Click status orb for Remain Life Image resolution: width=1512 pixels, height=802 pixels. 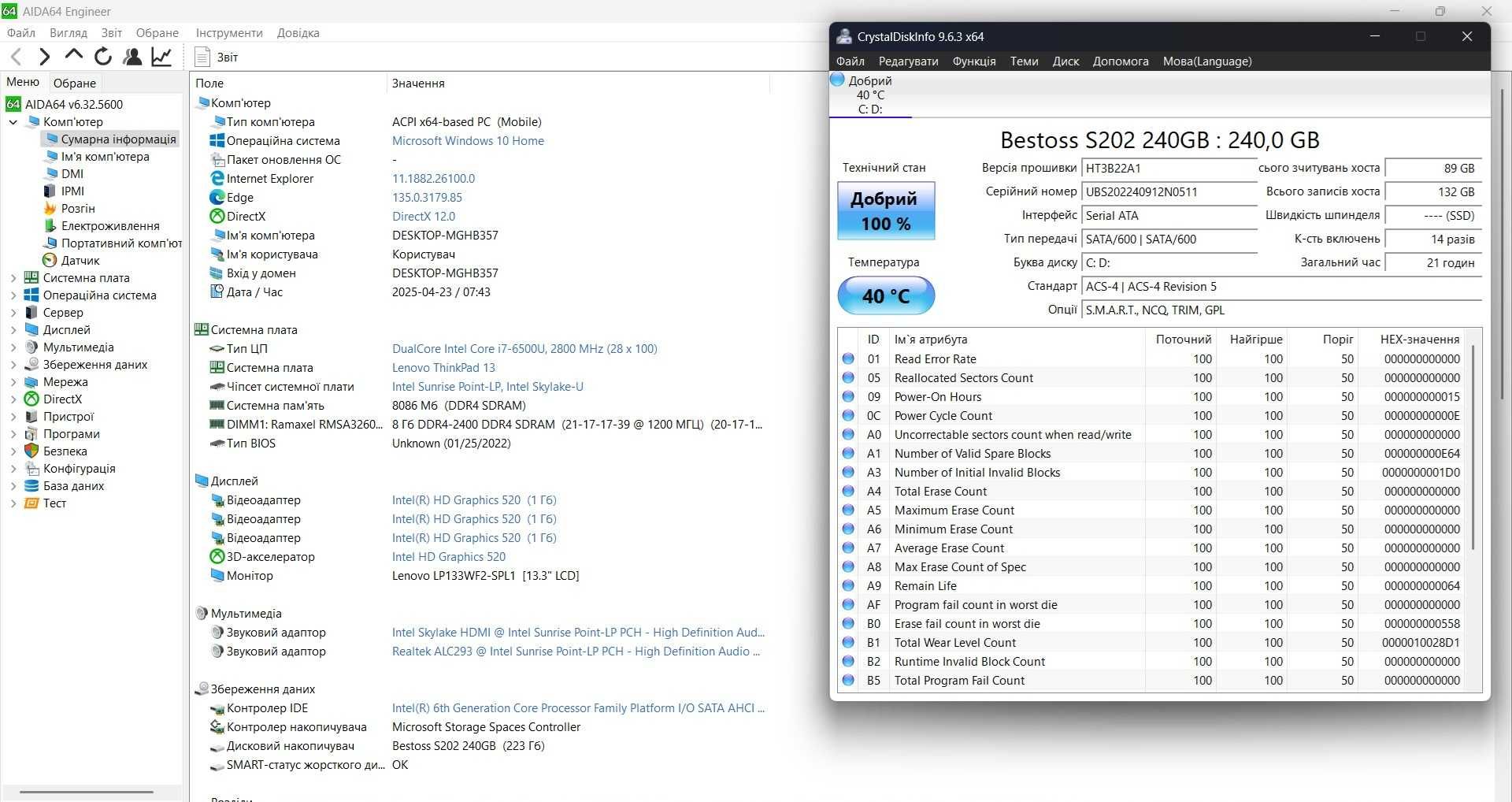tap(848, 585)
